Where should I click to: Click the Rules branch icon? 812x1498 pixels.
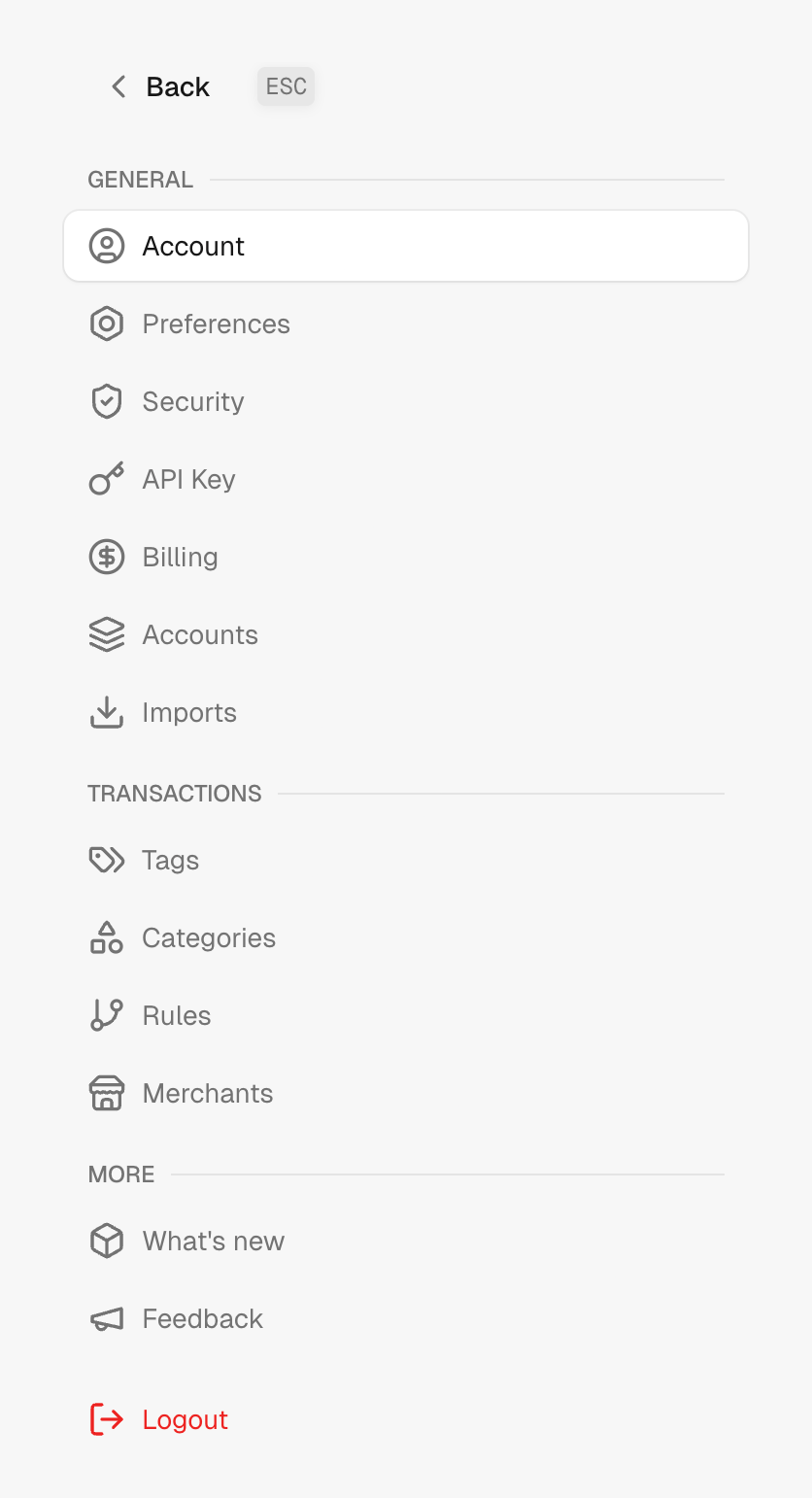click(107, 1015)
